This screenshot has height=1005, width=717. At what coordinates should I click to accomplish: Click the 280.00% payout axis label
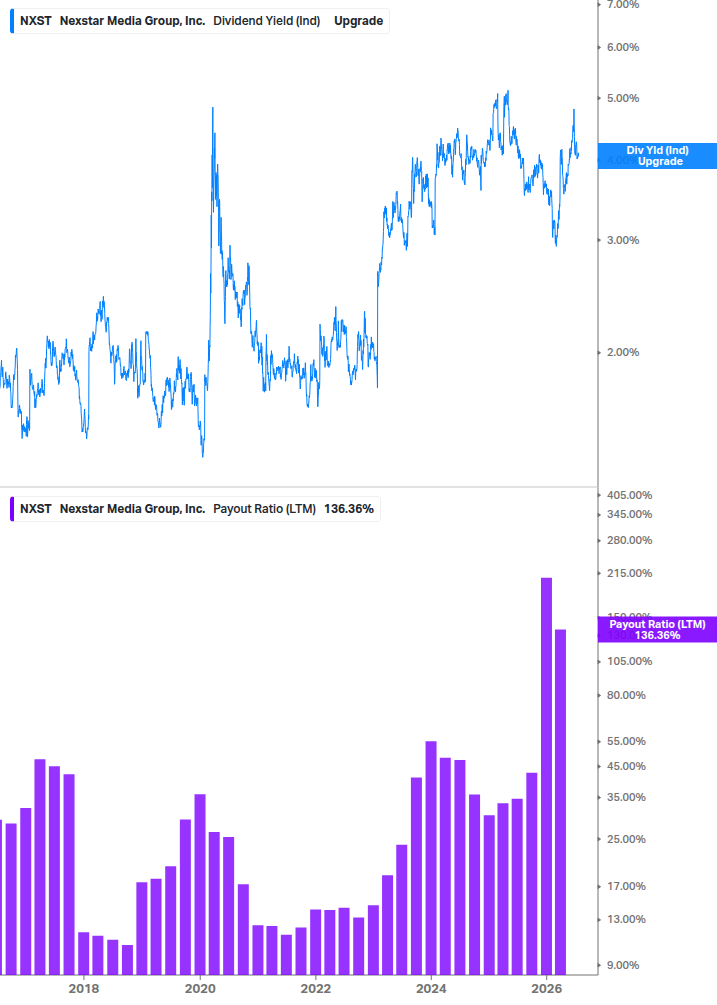pyautogui.click(x=629, y=540)
